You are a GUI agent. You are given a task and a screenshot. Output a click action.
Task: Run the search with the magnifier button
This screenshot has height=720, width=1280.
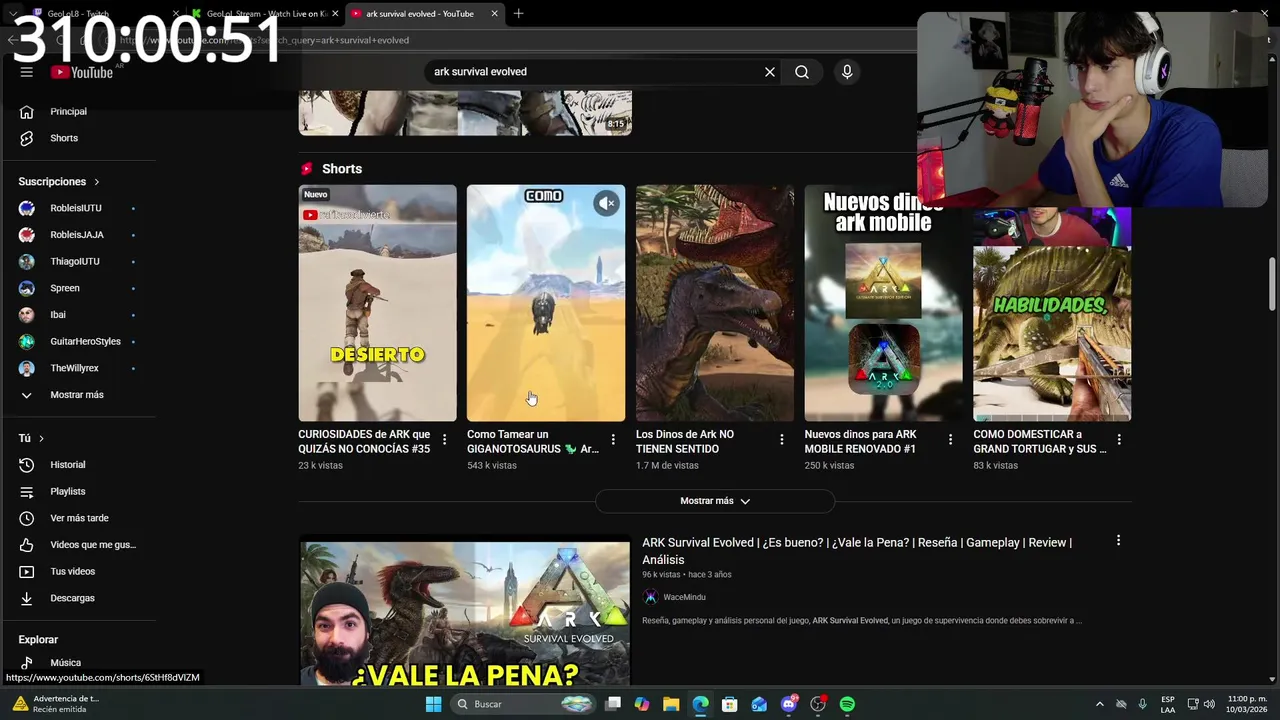tap(802, 72)
